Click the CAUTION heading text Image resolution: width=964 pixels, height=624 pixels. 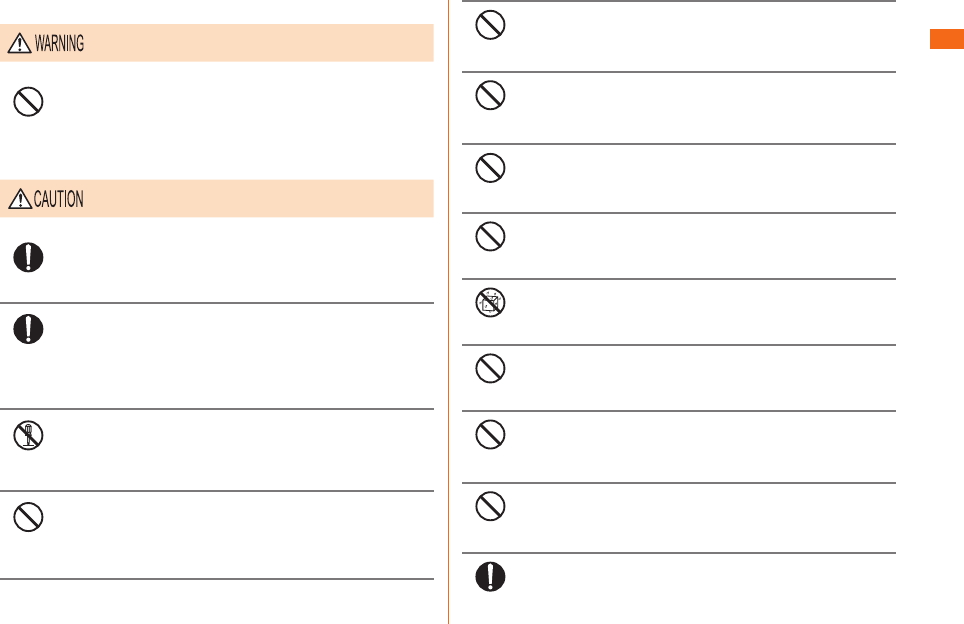pos(58,199)
